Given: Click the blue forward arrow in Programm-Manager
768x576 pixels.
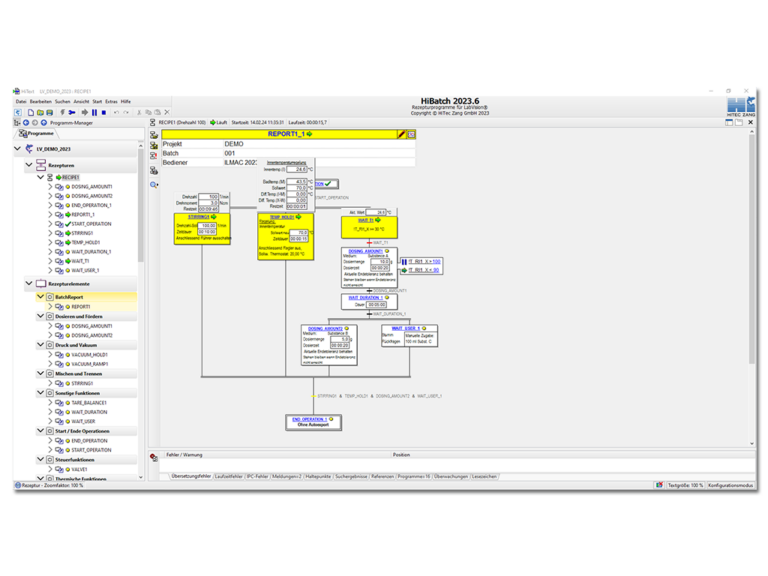Looking at the screenshot, I should coord(44,122).
